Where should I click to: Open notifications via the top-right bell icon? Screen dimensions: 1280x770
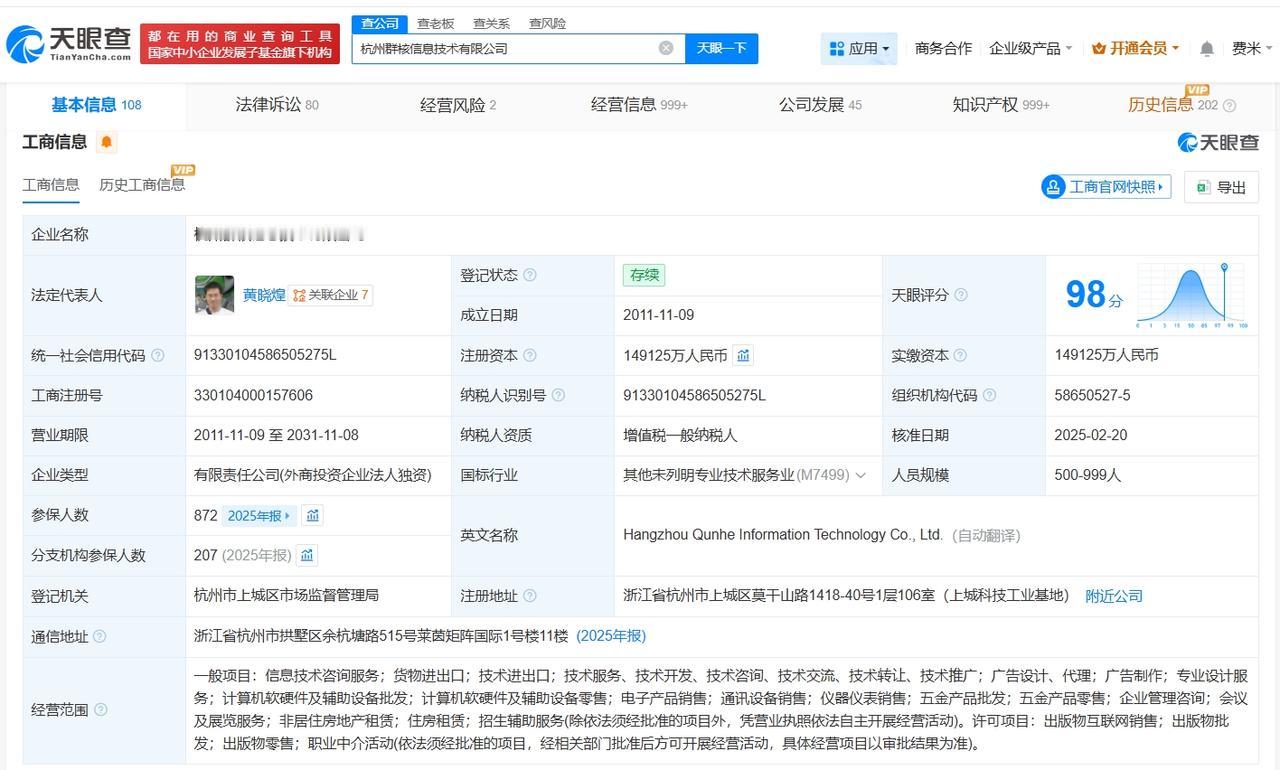coord(1206,47)
